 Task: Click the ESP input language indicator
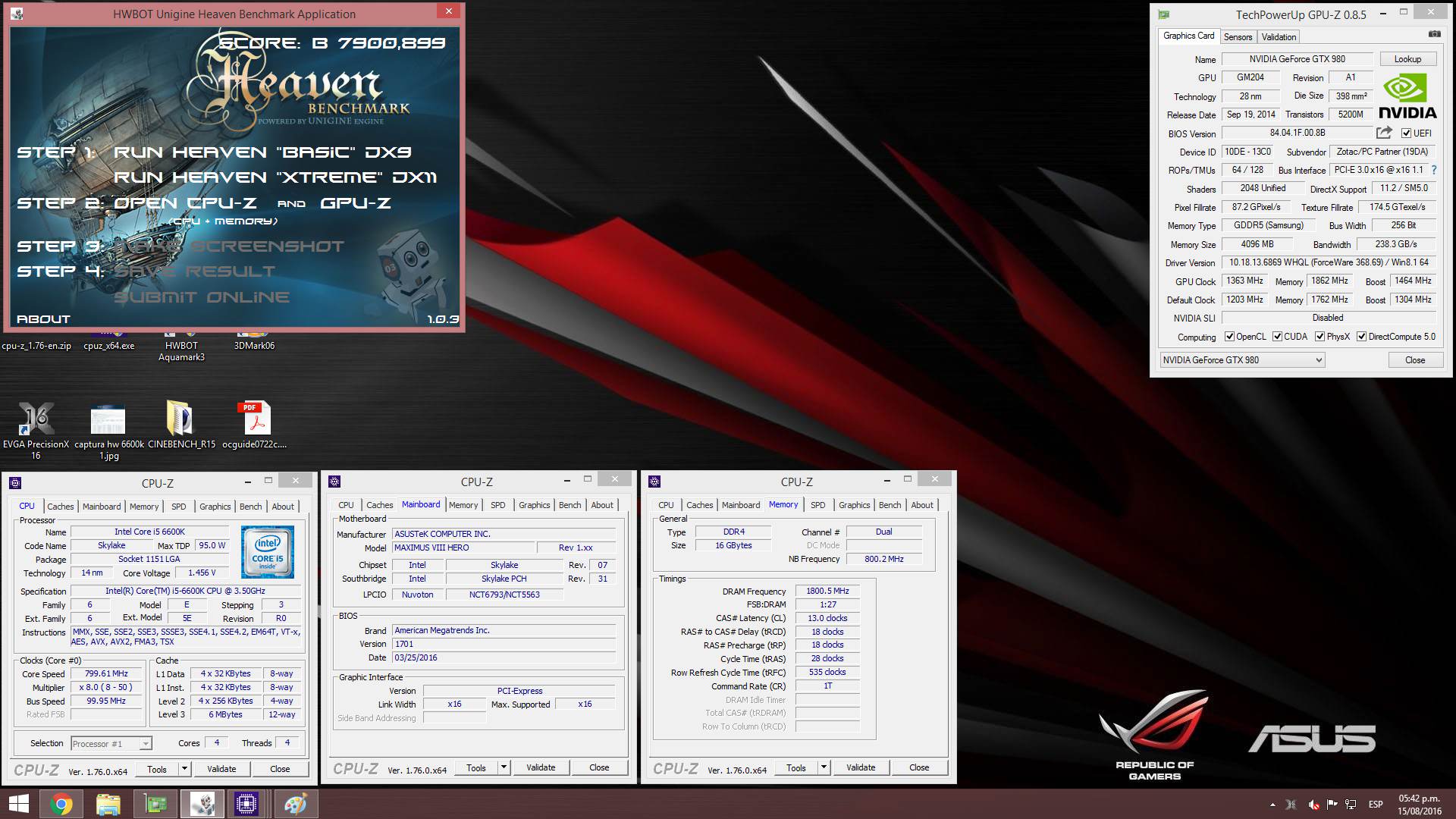click(1376, 804)
